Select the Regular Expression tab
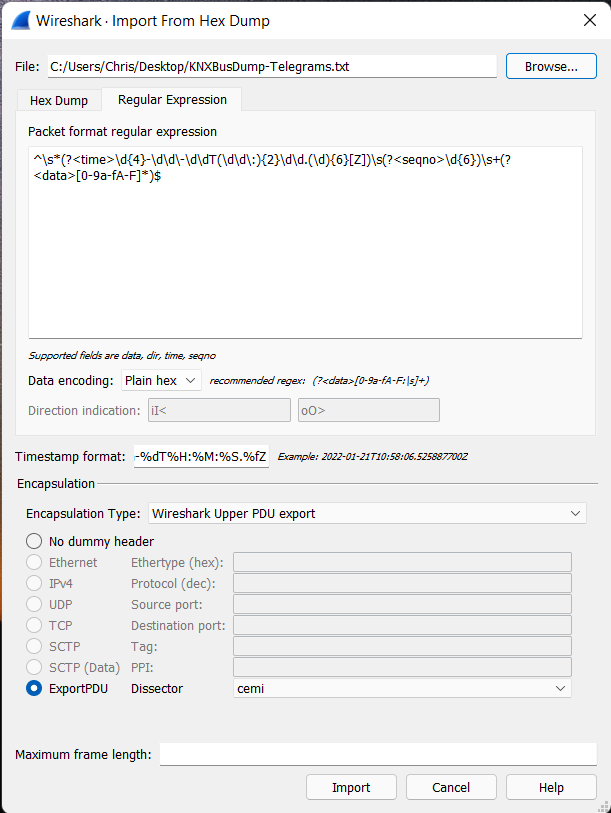Screen dimensions: 611x813 pos(172,100)
